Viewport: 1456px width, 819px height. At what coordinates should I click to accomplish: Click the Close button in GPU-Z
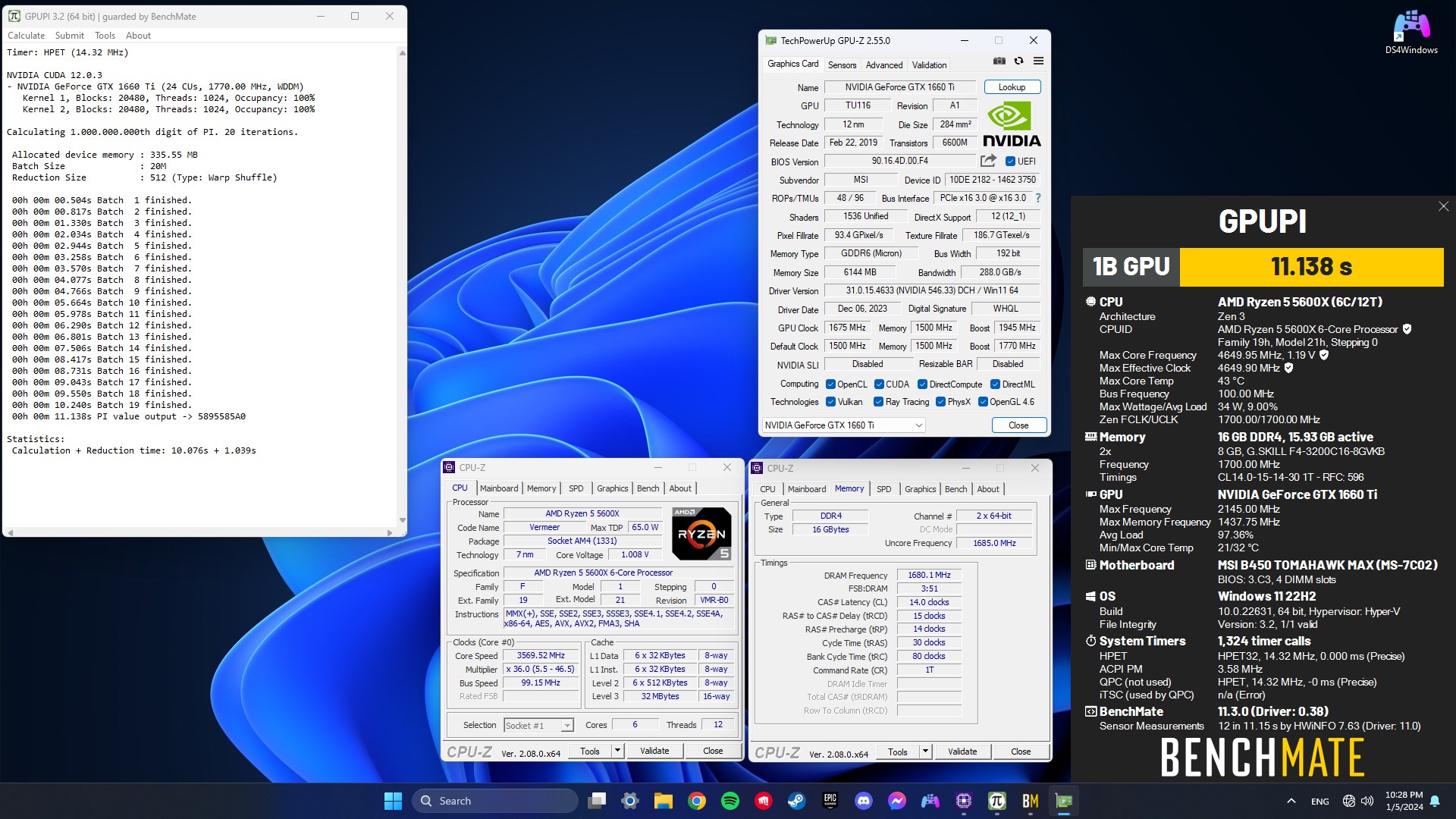click(x=1018, y=425)
